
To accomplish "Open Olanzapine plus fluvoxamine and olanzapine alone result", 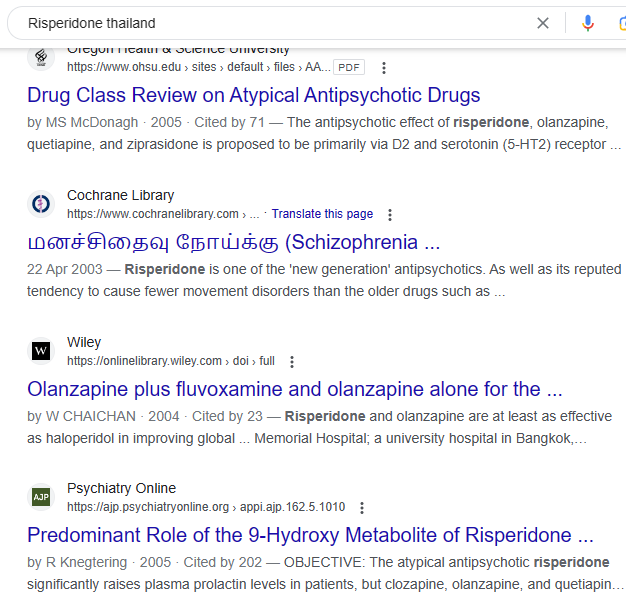I will [295, 389].
